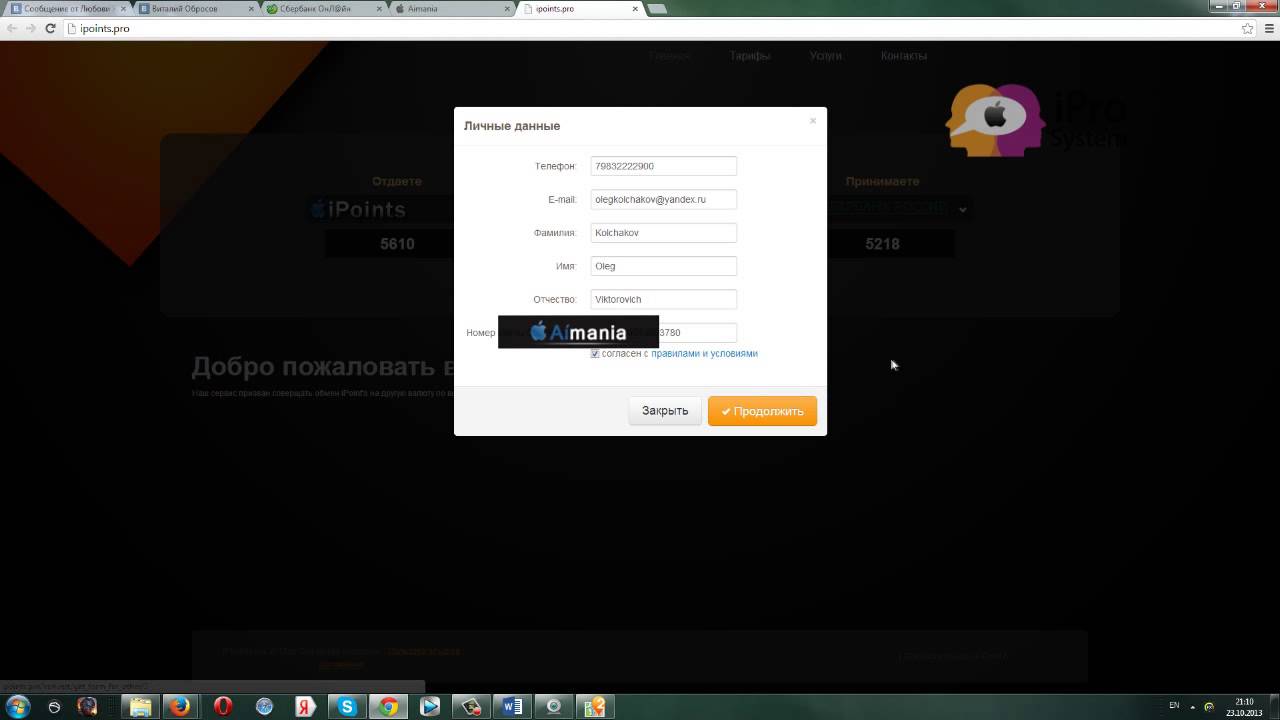Open Microsoft Word from taskbar
Viewport: 1280px width, 720px height.
click(x=513, y=707)
